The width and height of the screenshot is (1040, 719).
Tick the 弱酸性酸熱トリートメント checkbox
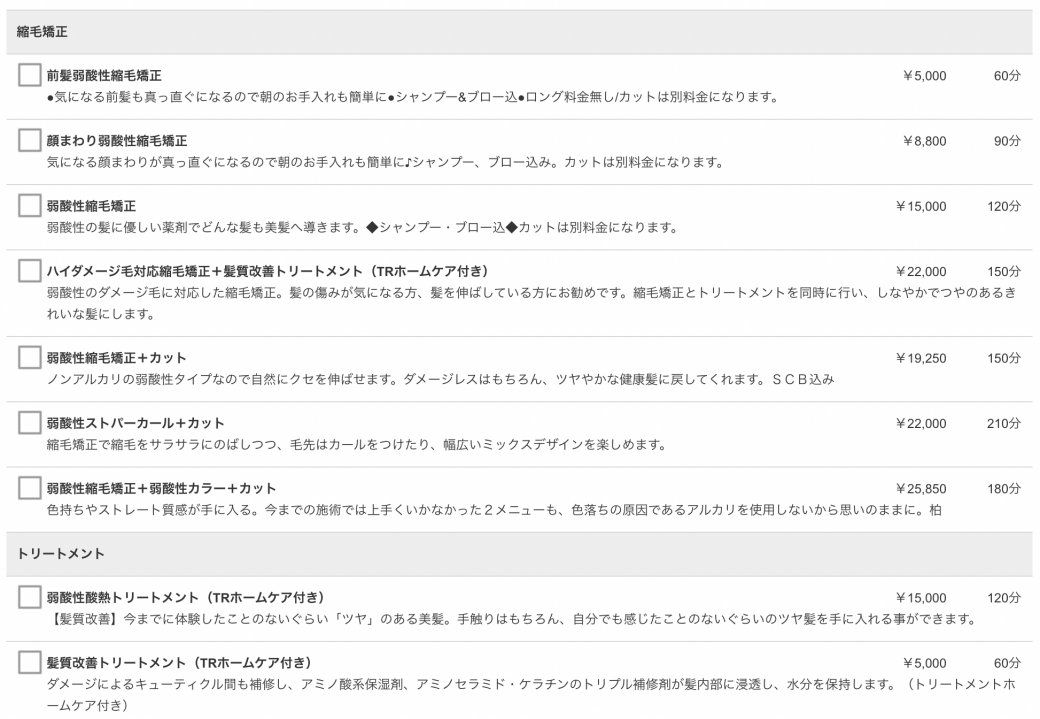coord(30,598)
